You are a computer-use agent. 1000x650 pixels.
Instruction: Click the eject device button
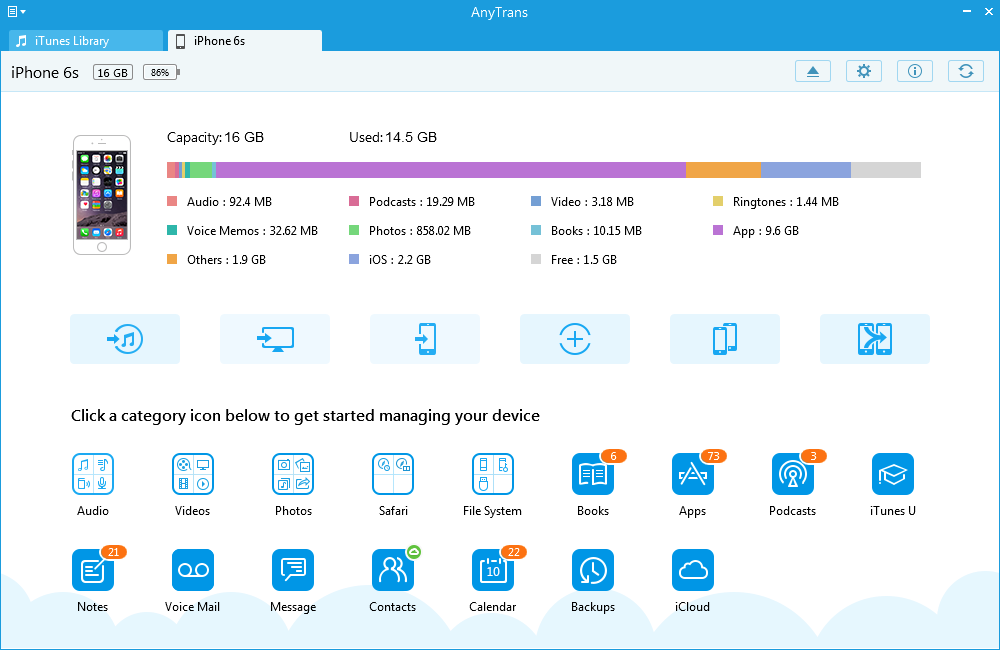click(x=812, y=71)
